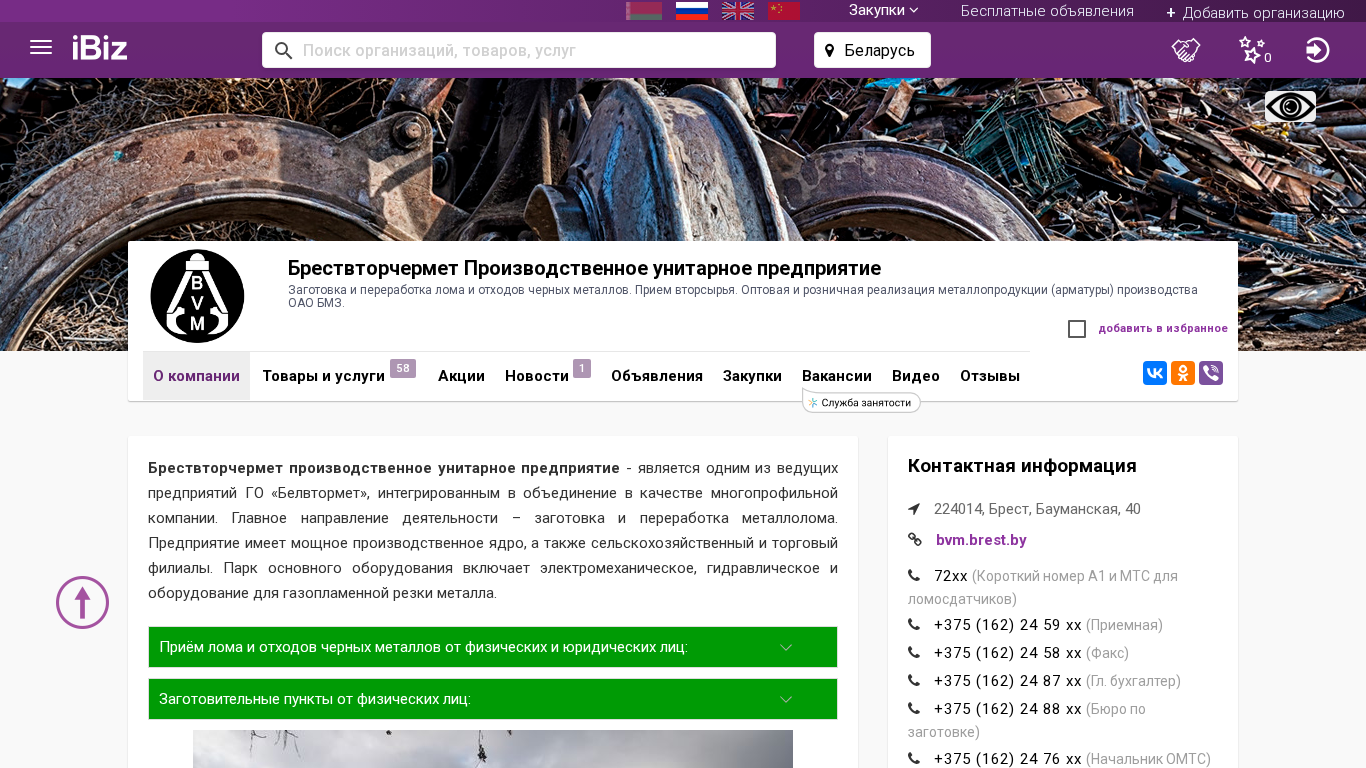Toggle the accessibility eye view
Viewport: 1366px width, 768px height.
pyautogui.click(x=1290, y=107)
